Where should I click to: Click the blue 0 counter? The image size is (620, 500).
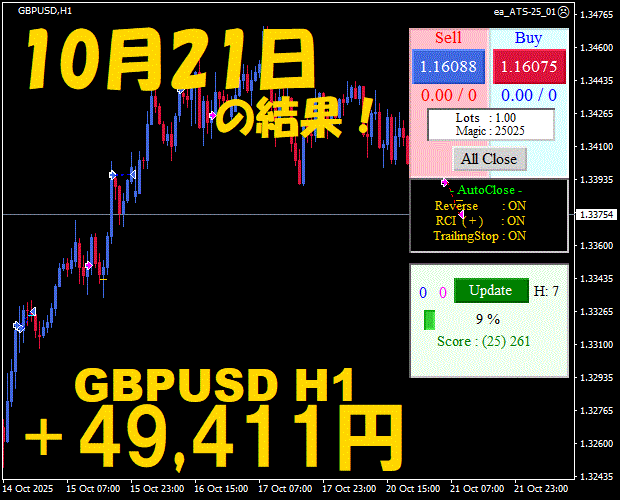coord(423,292)
